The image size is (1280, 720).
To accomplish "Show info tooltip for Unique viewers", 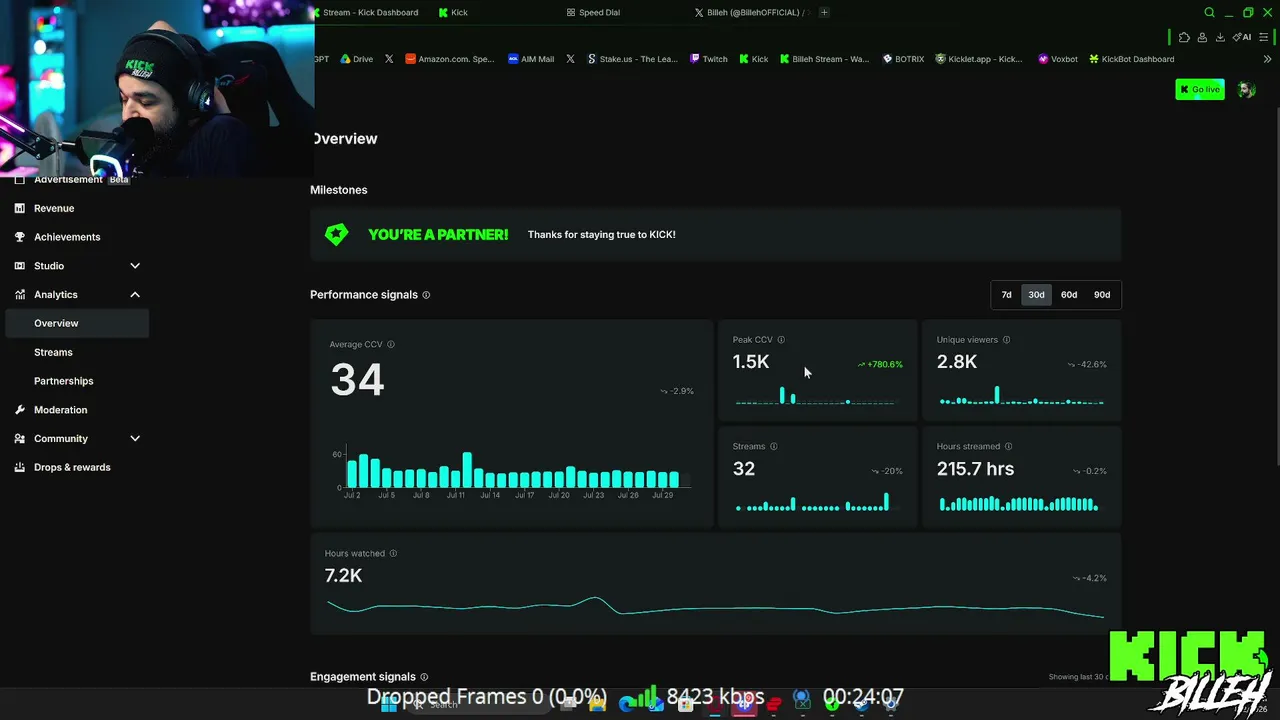I will pyautogui.click(x=1006, y=340).
